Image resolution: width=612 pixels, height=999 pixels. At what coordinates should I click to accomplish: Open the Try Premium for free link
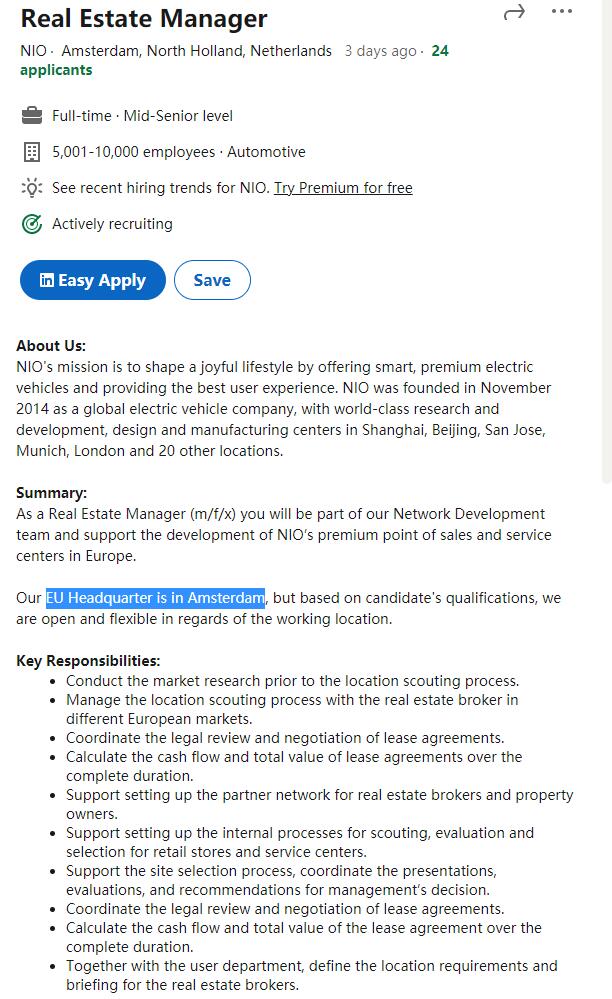coord(343,188)
